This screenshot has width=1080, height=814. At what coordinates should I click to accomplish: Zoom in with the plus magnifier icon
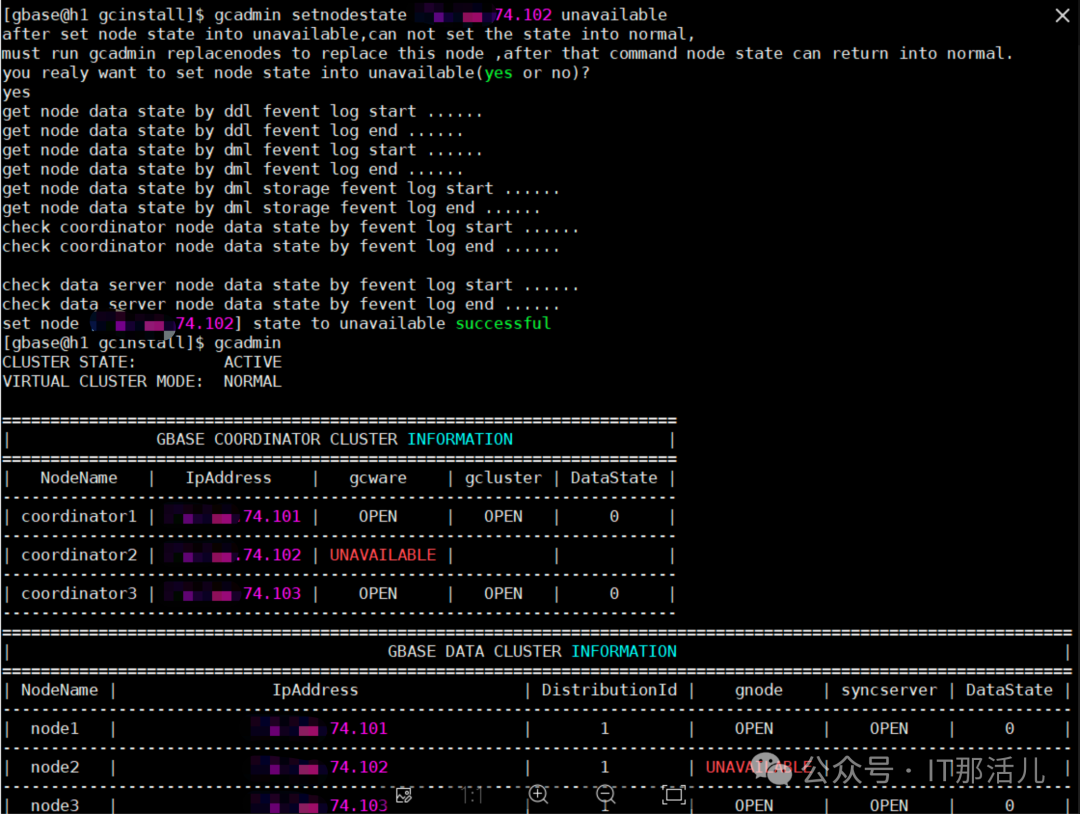(539, 795)
